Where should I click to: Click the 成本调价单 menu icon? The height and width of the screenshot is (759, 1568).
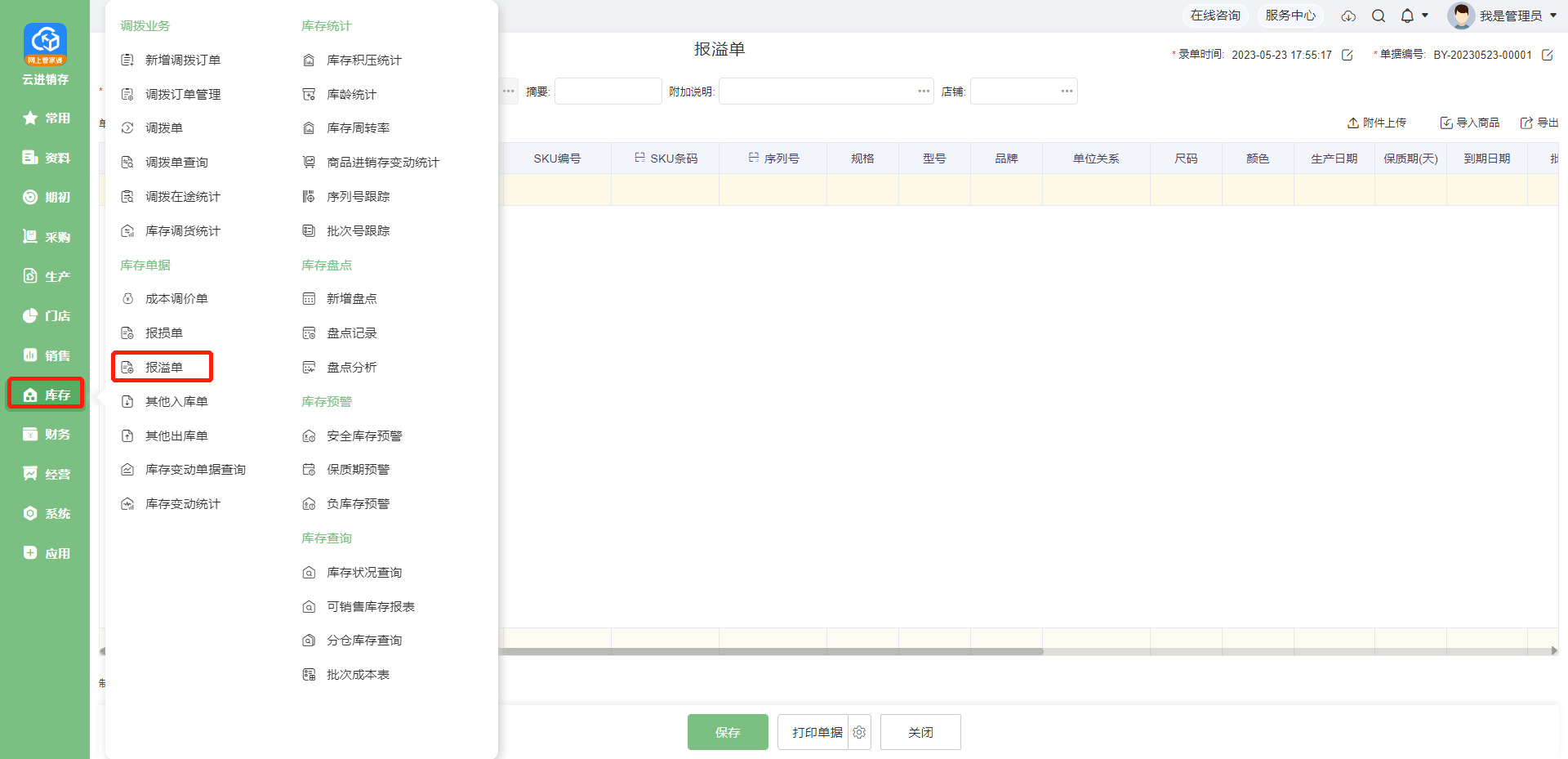point(127,299)
